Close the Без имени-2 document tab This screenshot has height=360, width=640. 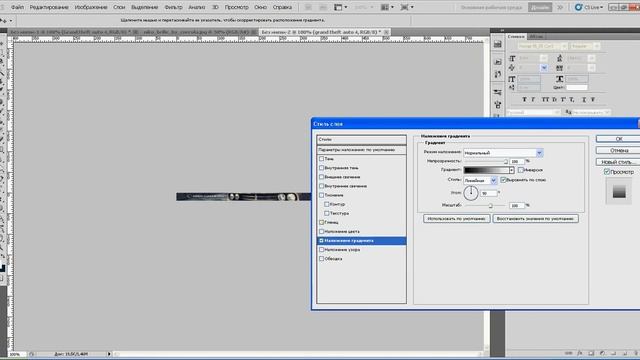point(386,32)
